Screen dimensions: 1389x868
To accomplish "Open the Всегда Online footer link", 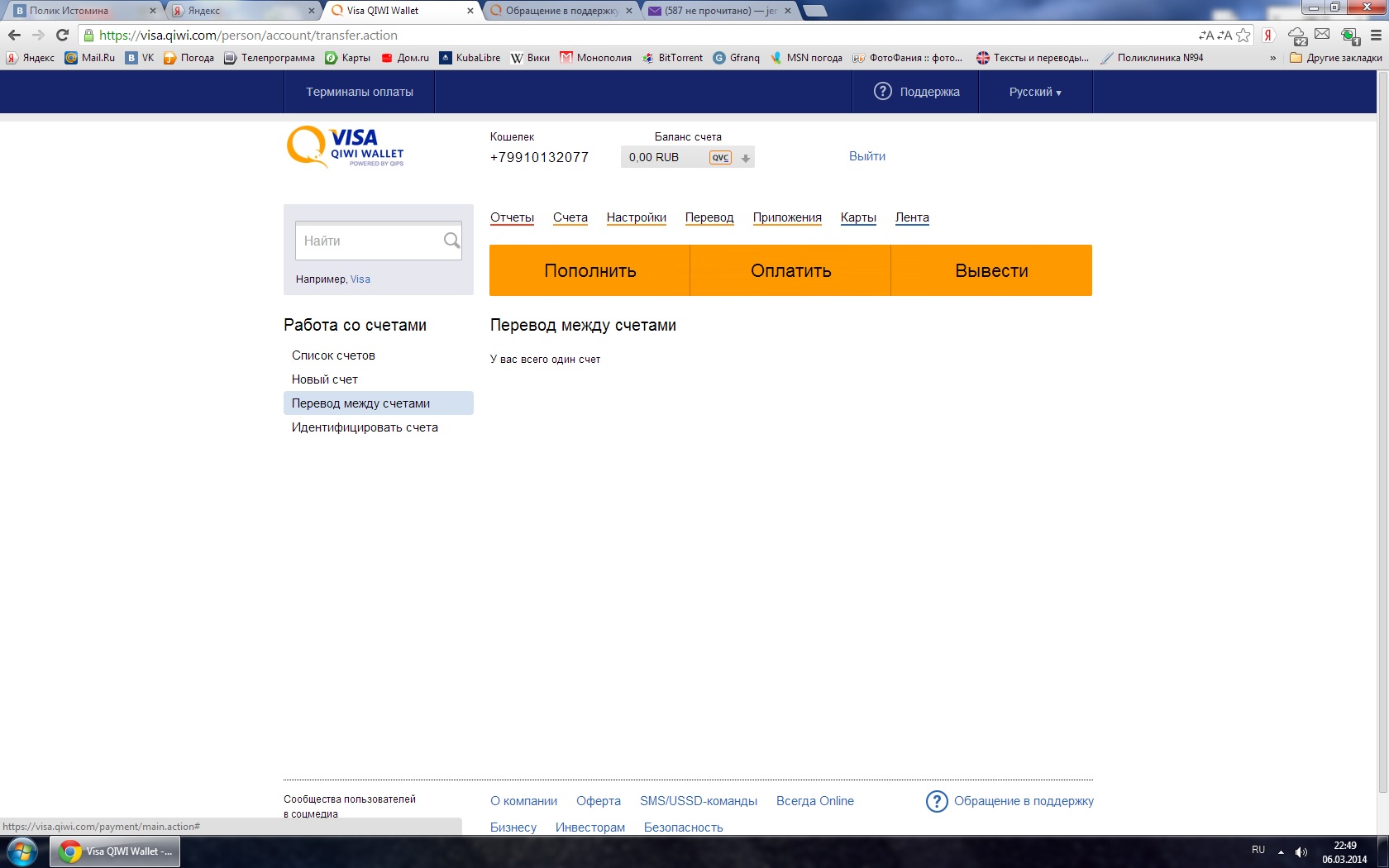I will (815, 801).
